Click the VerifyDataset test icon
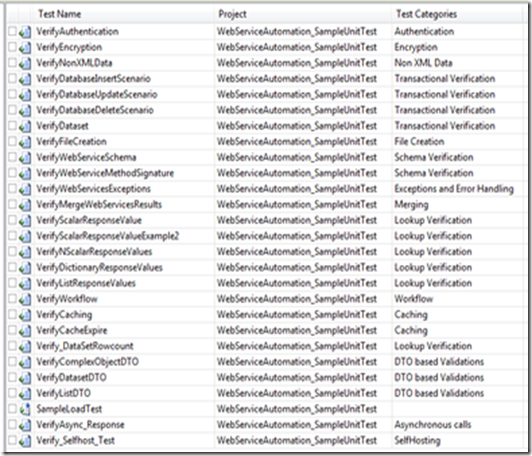The image size is (532, 456). [x=25, y=126]
